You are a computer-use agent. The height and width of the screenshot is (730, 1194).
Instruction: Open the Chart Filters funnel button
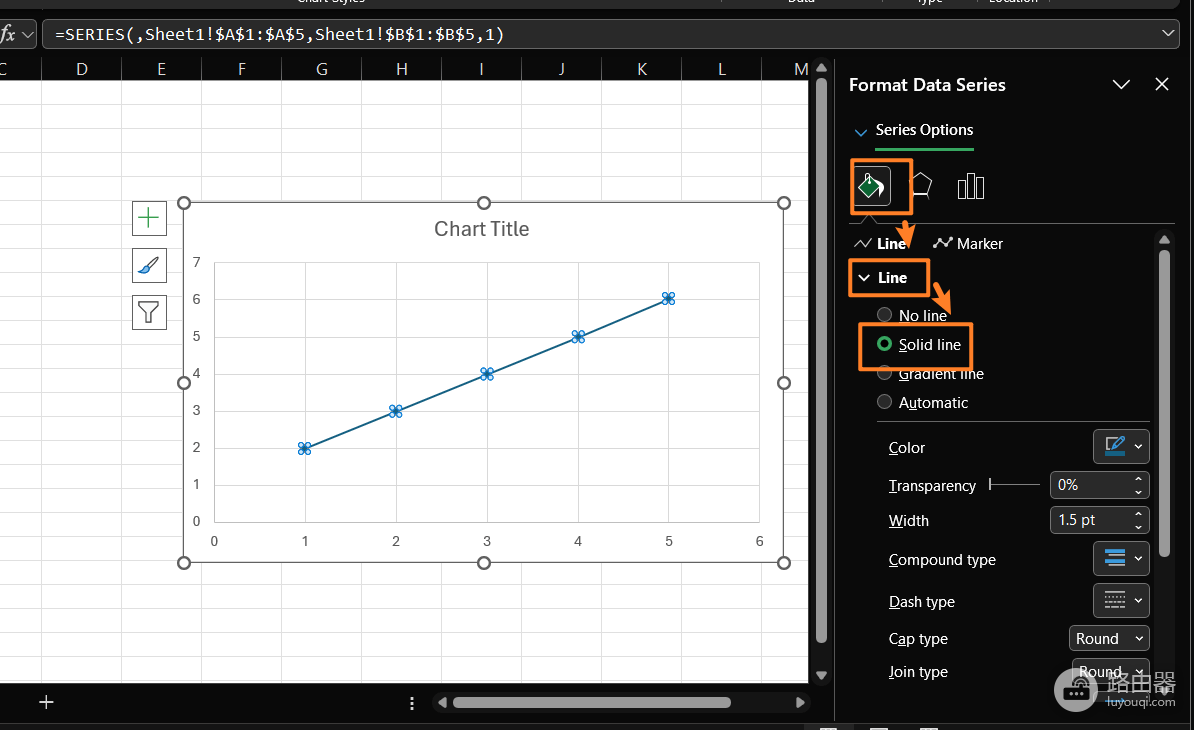pyautogui.click(x=149, y=312)
